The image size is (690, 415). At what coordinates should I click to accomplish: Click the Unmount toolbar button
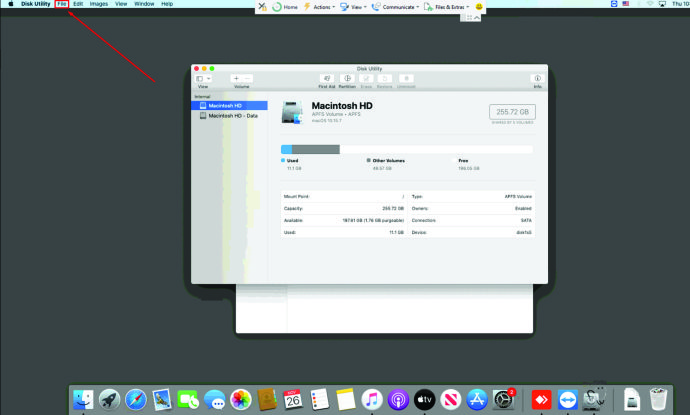pos(406,79)
